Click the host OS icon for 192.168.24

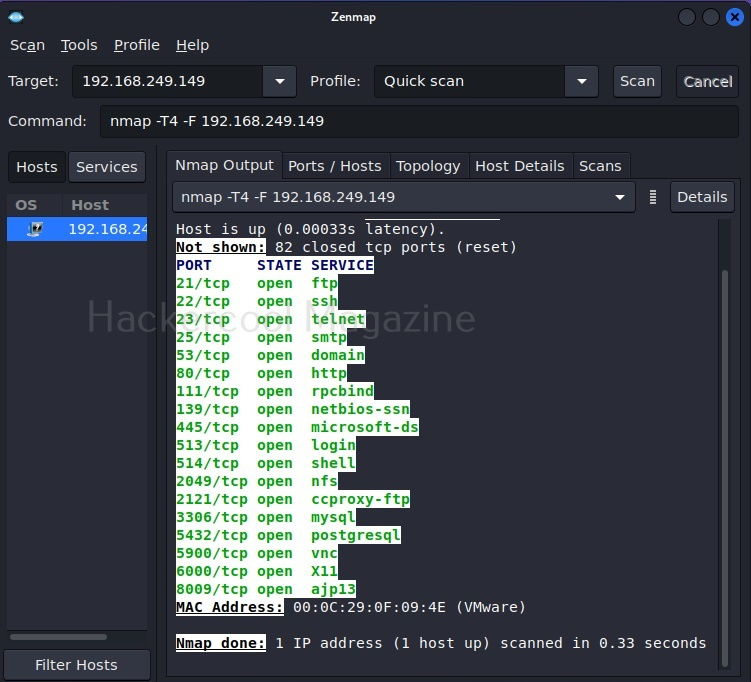pos(34,229)
